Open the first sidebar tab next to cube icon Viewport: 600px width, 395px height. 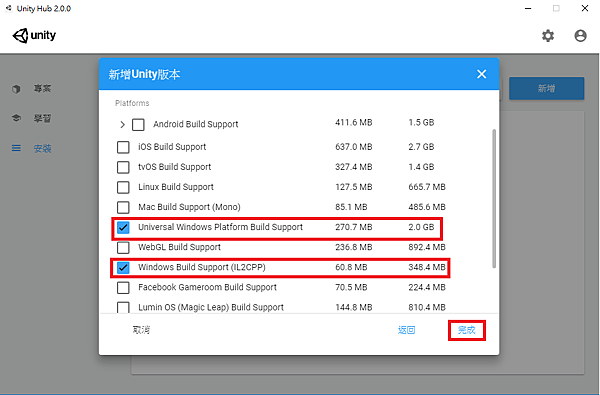pos(42,89)
